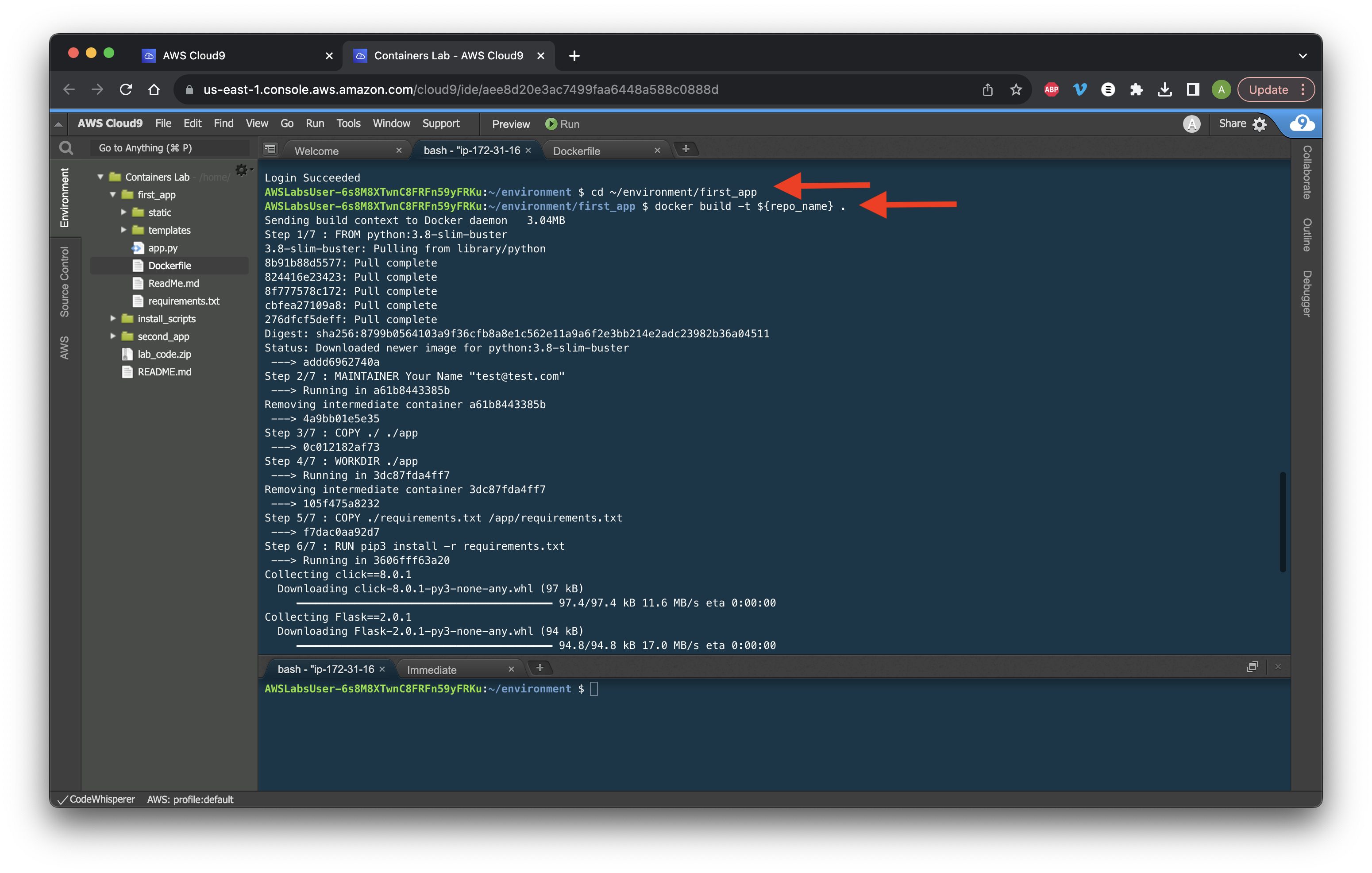Open the Environment side panel
Image resolution: width=1372 pixels, height=873 pixels.
click(x=65, y=197)
